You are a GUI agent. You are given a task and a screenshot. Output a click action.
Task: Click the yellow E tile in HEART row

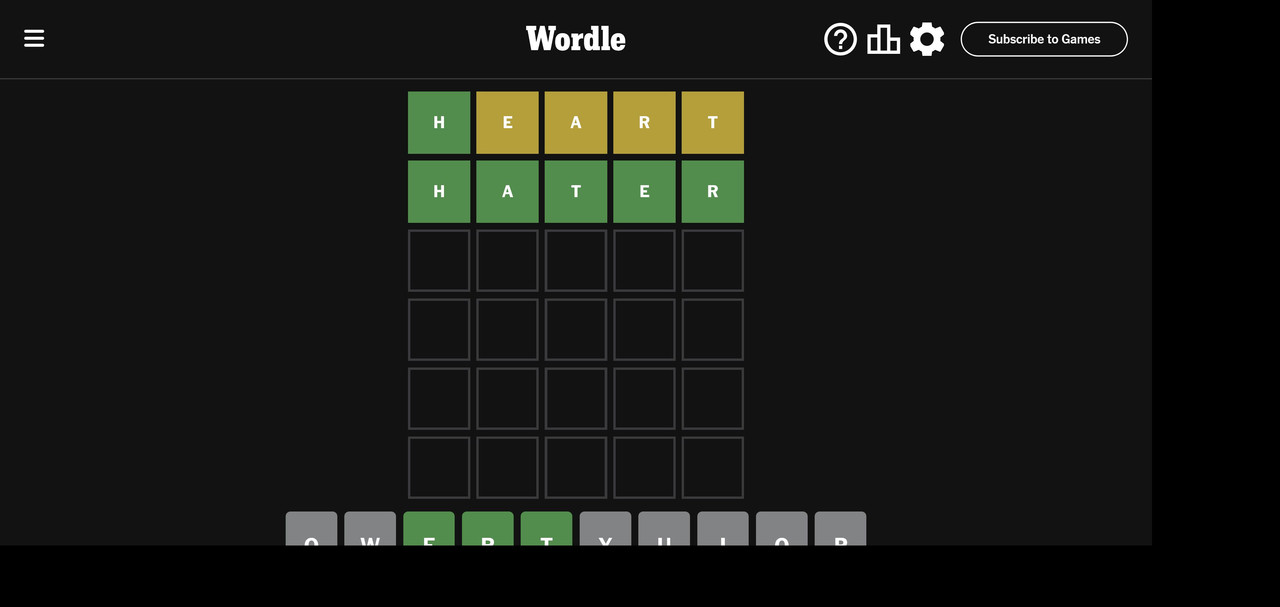tap(507, 123)
